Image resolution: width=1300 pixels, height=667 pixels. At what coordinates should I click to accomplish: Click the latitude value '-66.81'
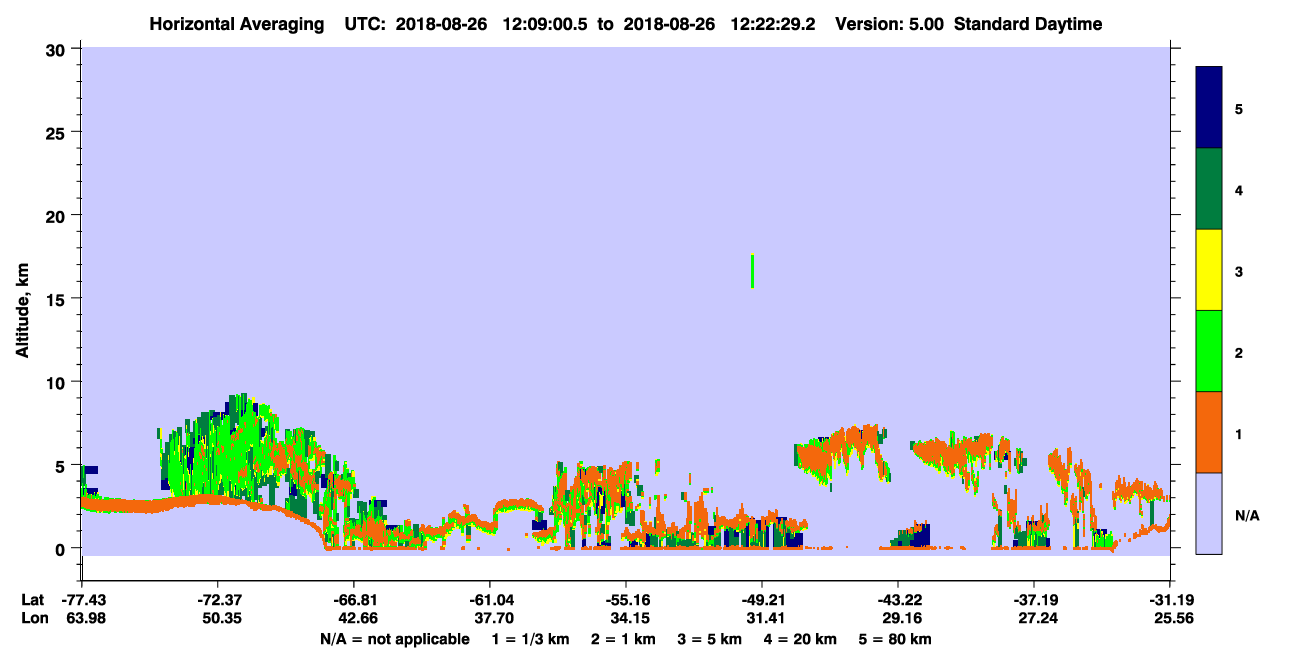click(x=353, y=600)
